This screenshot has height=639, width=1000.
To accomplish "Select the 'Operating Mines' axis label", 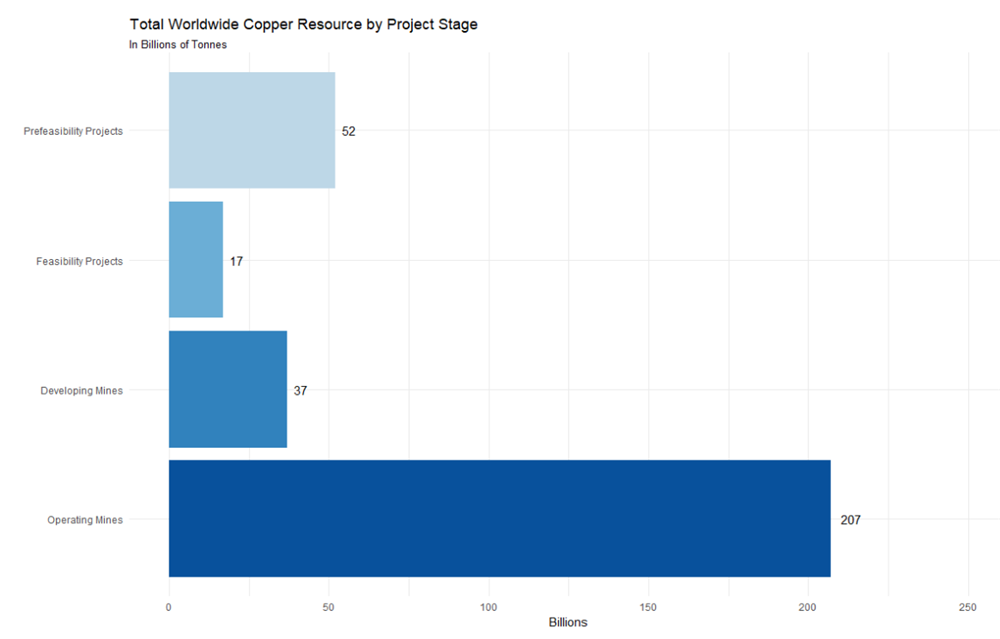I will click(x=85, y=520).
